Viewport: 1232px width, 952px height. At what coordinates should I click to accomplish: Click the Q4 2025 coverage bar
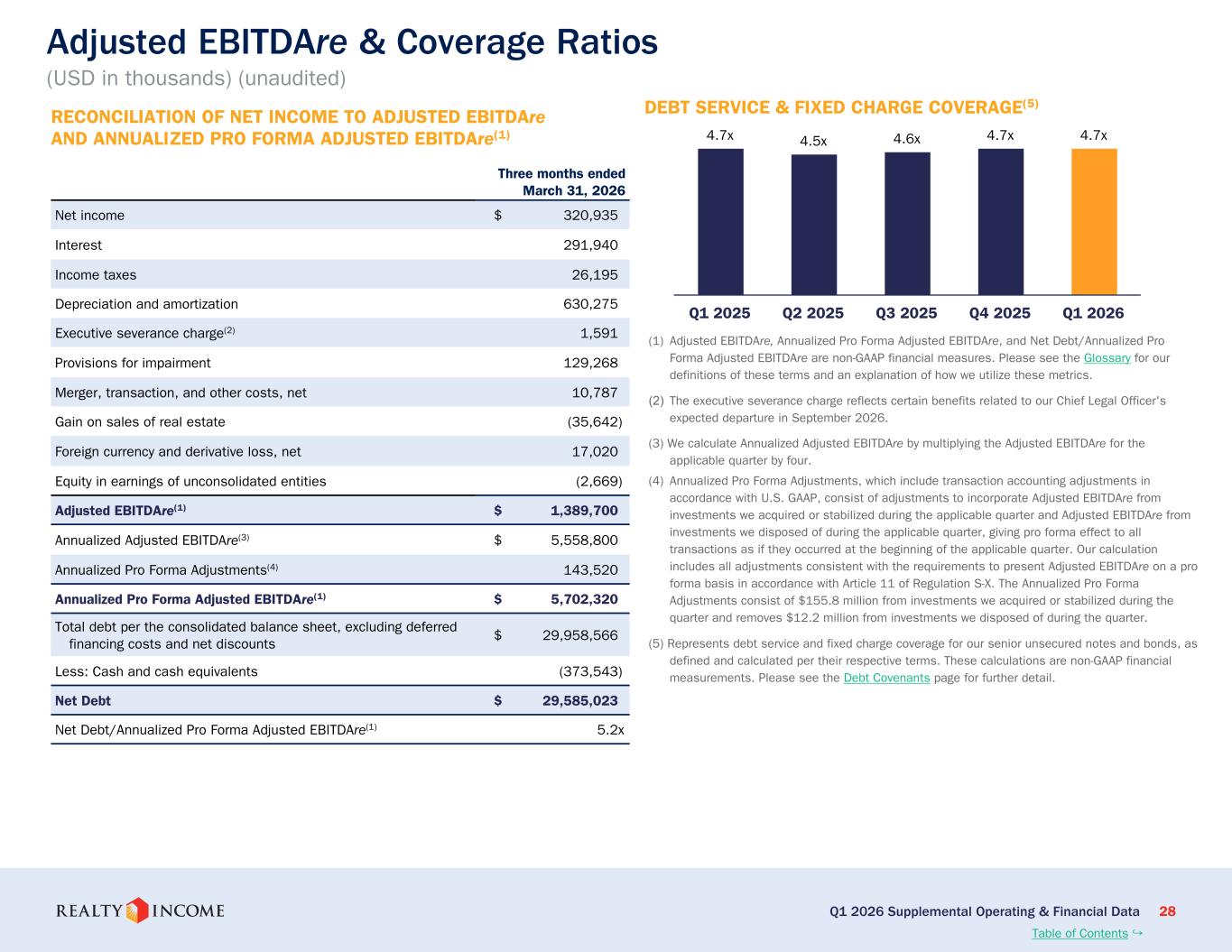(x=1001, y=222)
